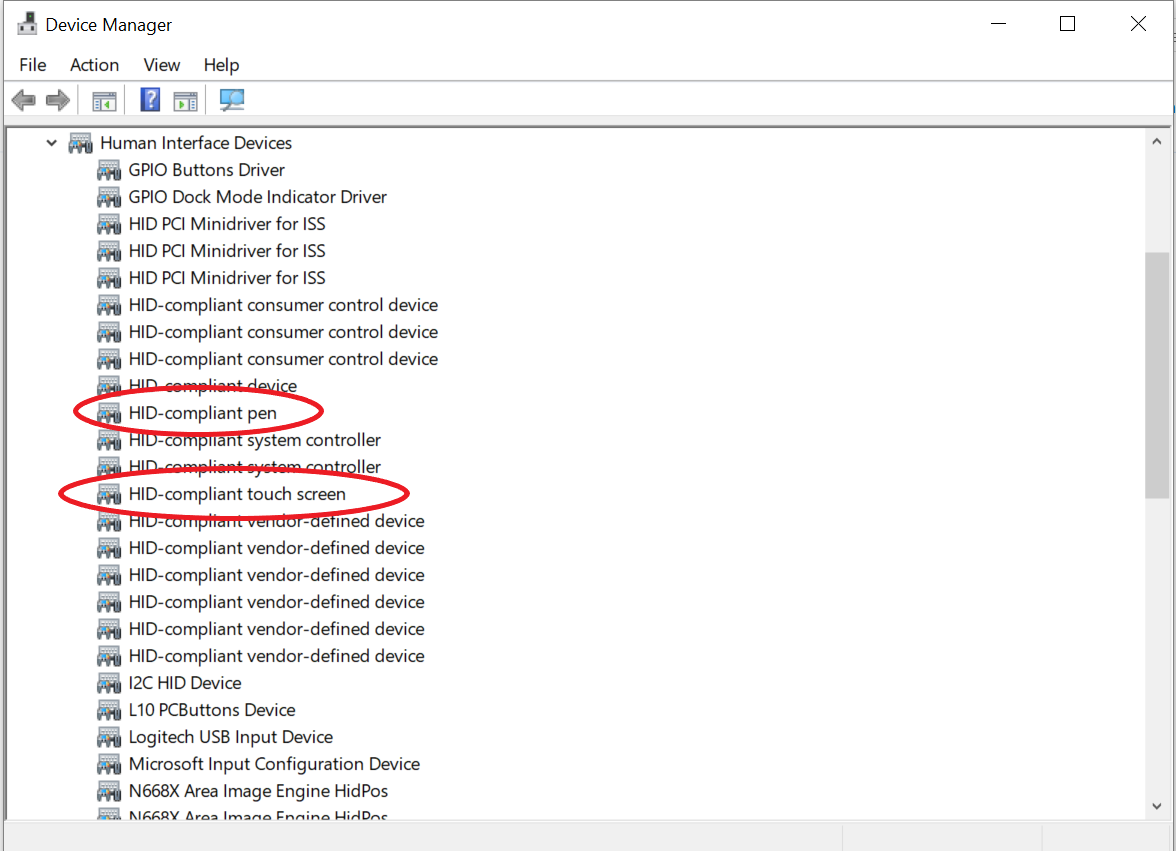Click the Device Manager icon in the title bar
Screen dimensions: 1176x851
coord(27,22)
